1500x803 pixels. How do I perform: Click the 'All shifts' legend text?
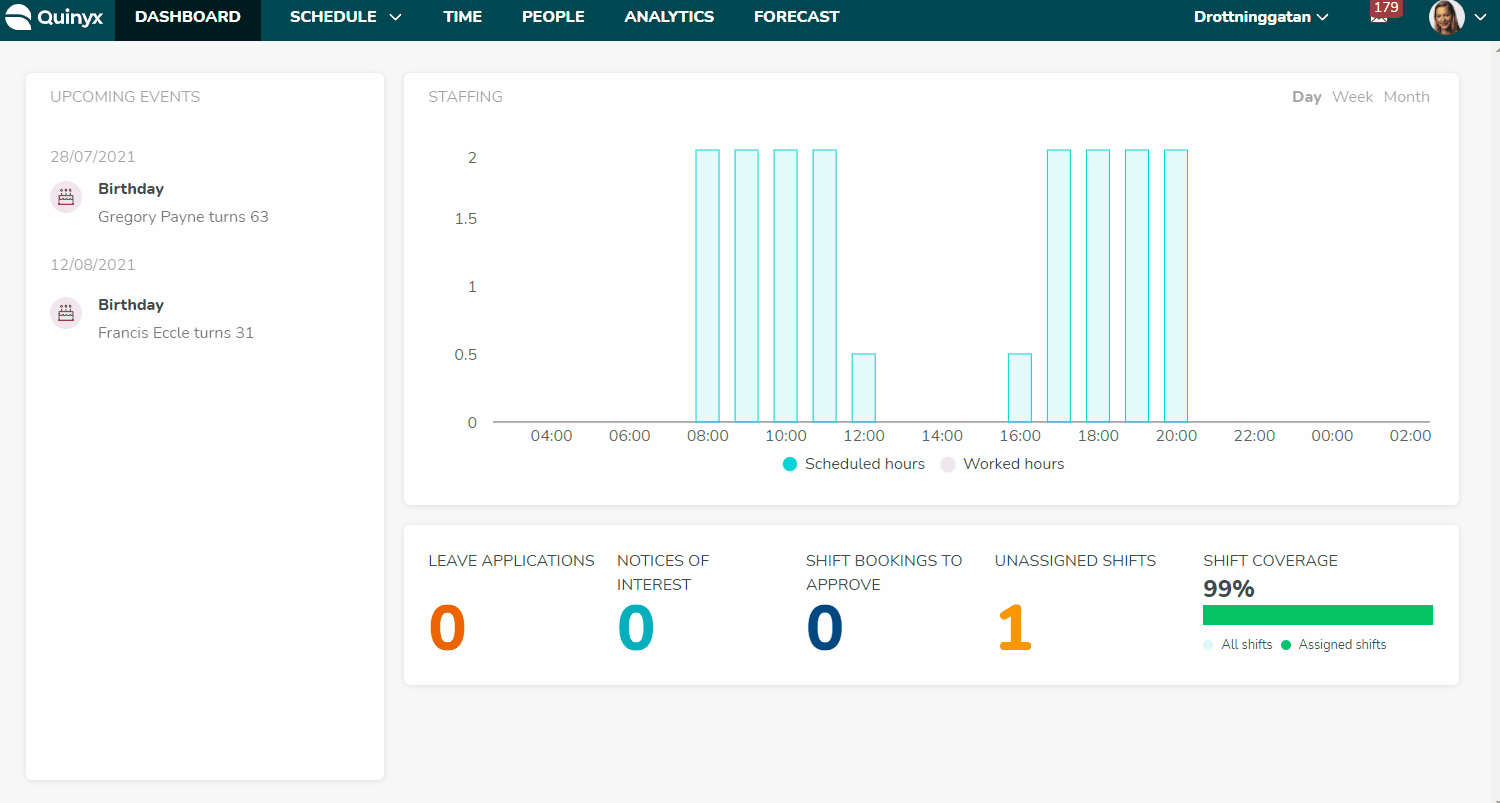tap(1247, 645)
